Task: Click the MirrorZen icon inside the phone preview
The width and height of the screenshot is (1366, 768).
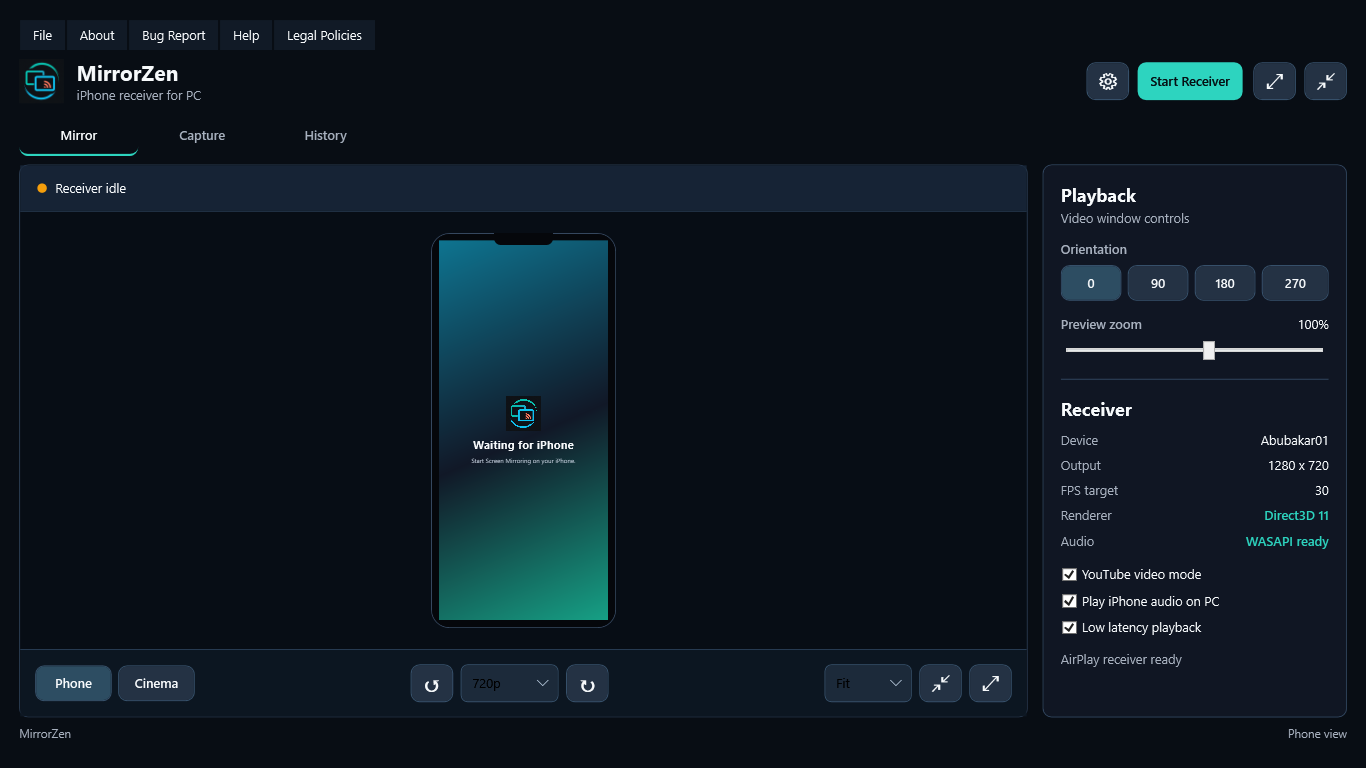Action: 523,413
